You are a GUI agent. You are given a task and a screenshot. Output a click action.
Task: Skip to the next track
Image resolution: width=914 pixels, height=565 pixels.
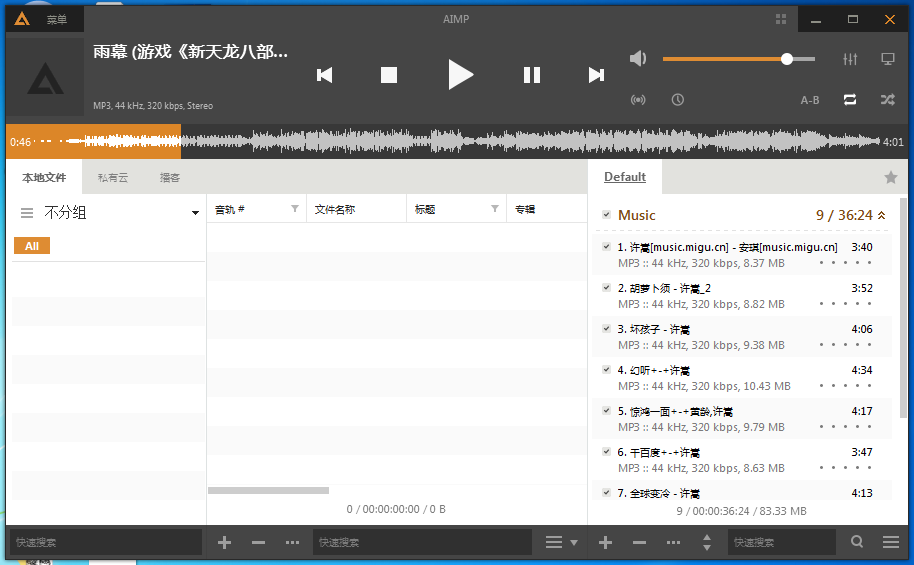tap(596, 75)
